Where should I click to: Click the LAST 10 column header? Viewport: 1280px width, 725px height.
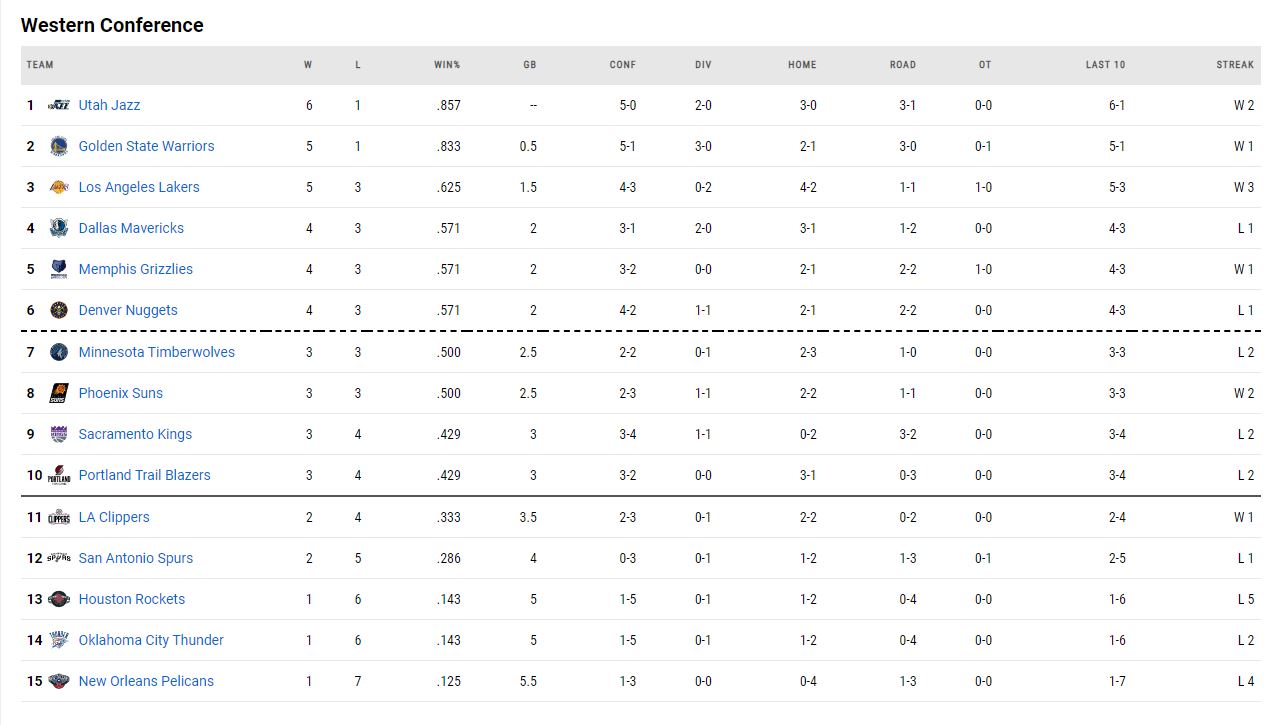tap(1105, 65)
